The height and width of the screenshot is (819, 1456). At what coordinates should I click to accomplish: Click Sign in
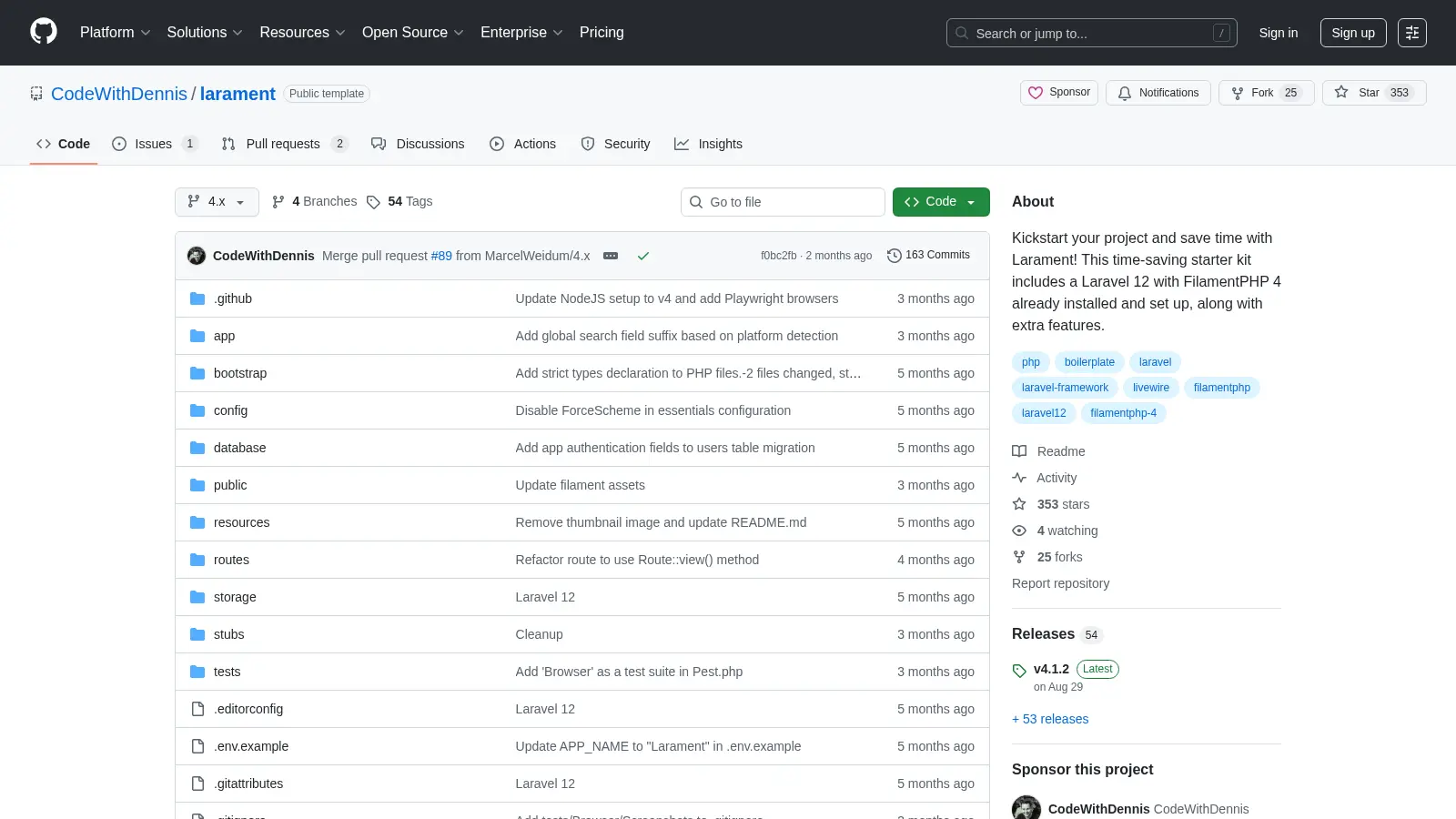[x=1279, y=33]
